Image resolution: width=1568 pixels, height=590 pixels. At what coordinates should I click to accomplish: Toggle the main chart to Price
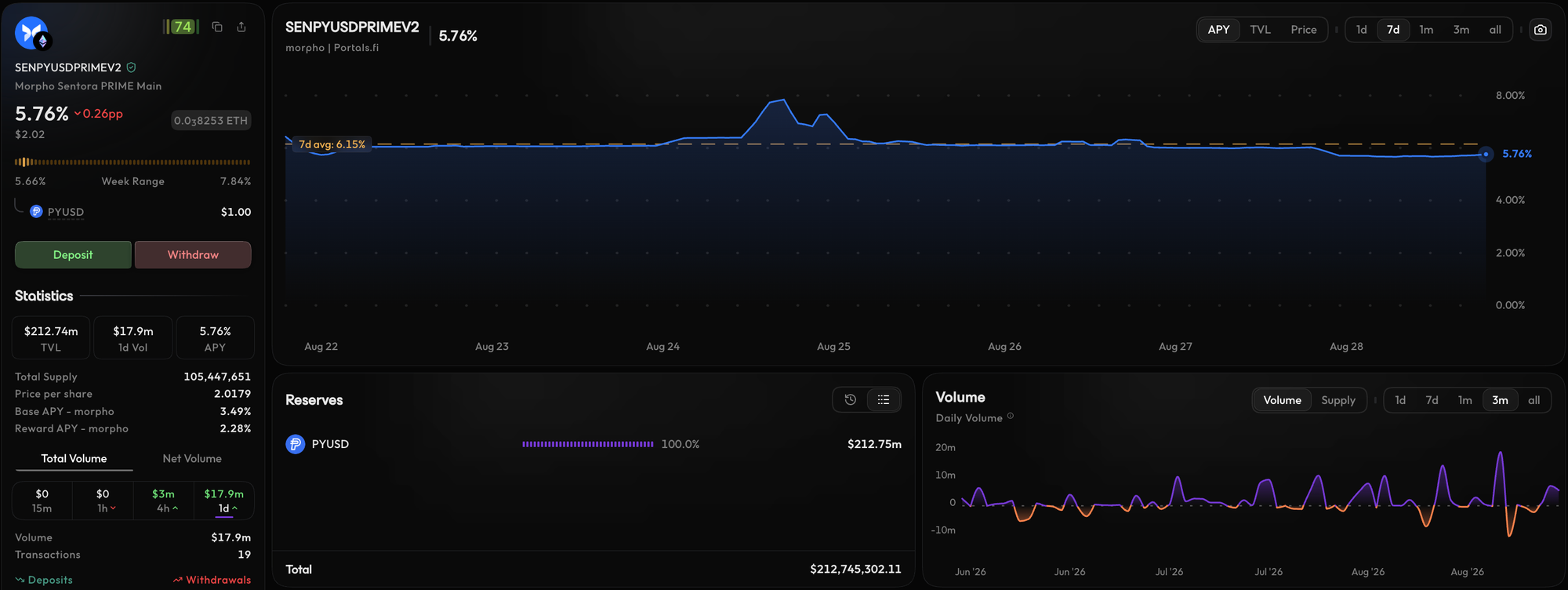pos(1303,30)
